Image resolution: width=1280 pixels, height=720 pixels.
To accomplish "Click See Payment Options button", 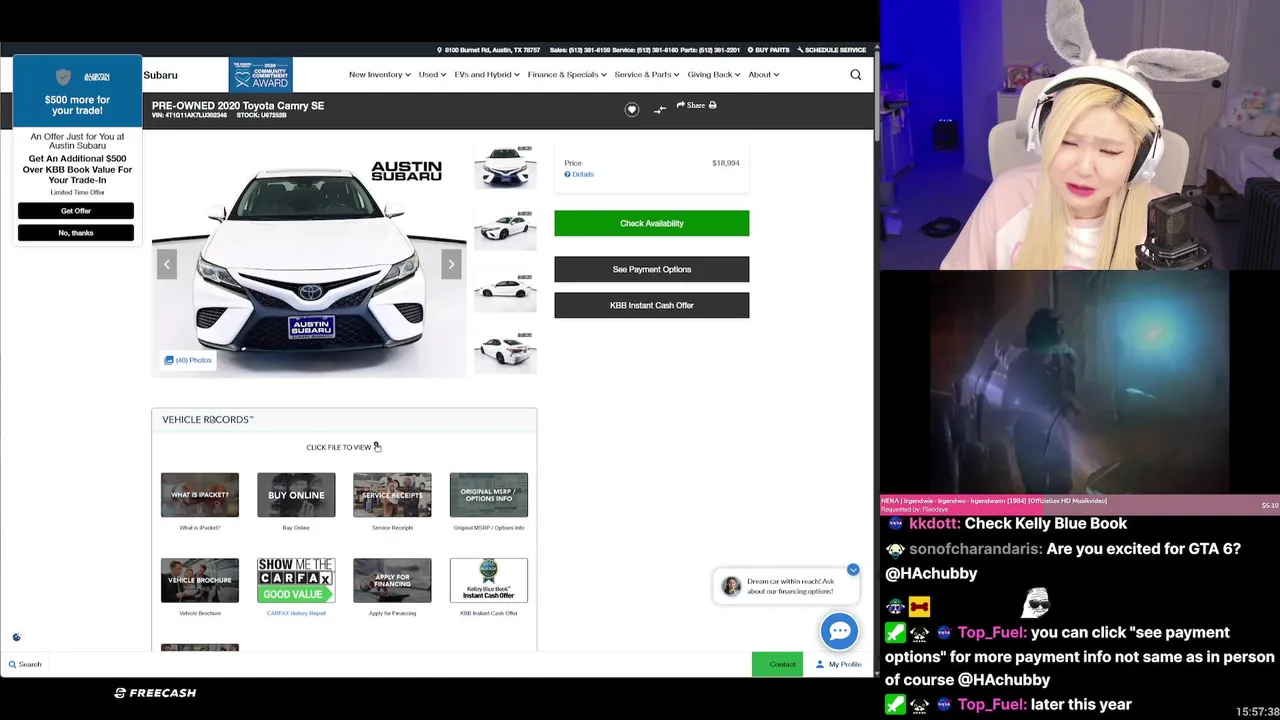I will (x=652, y=269).
